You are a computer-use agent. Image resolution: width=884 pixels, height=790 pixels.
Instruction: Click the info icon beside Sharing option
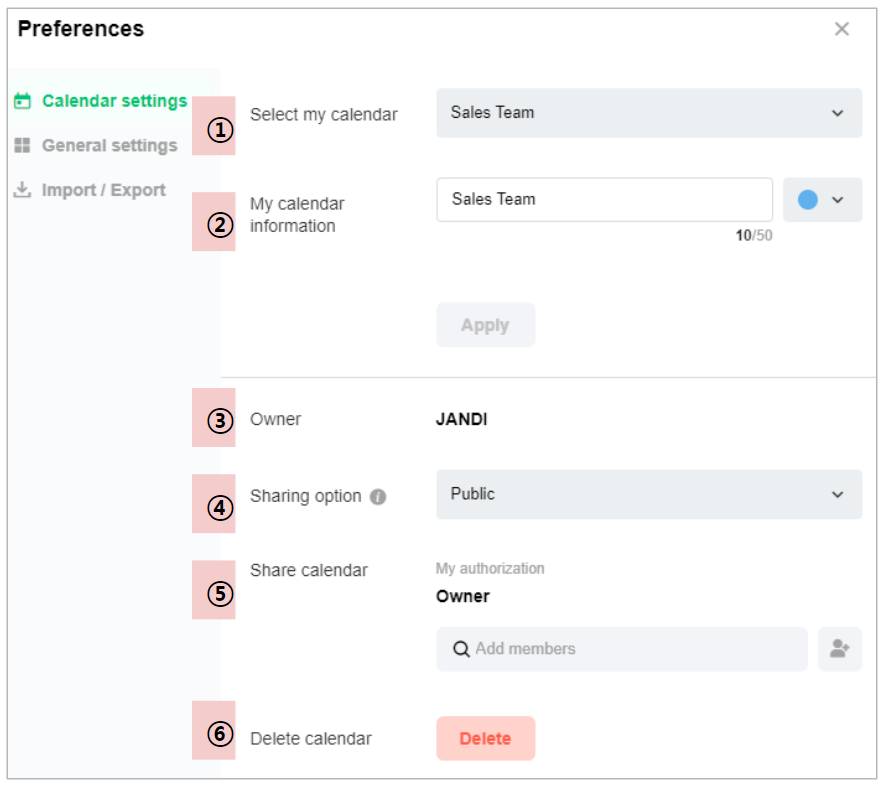[378, 497]
